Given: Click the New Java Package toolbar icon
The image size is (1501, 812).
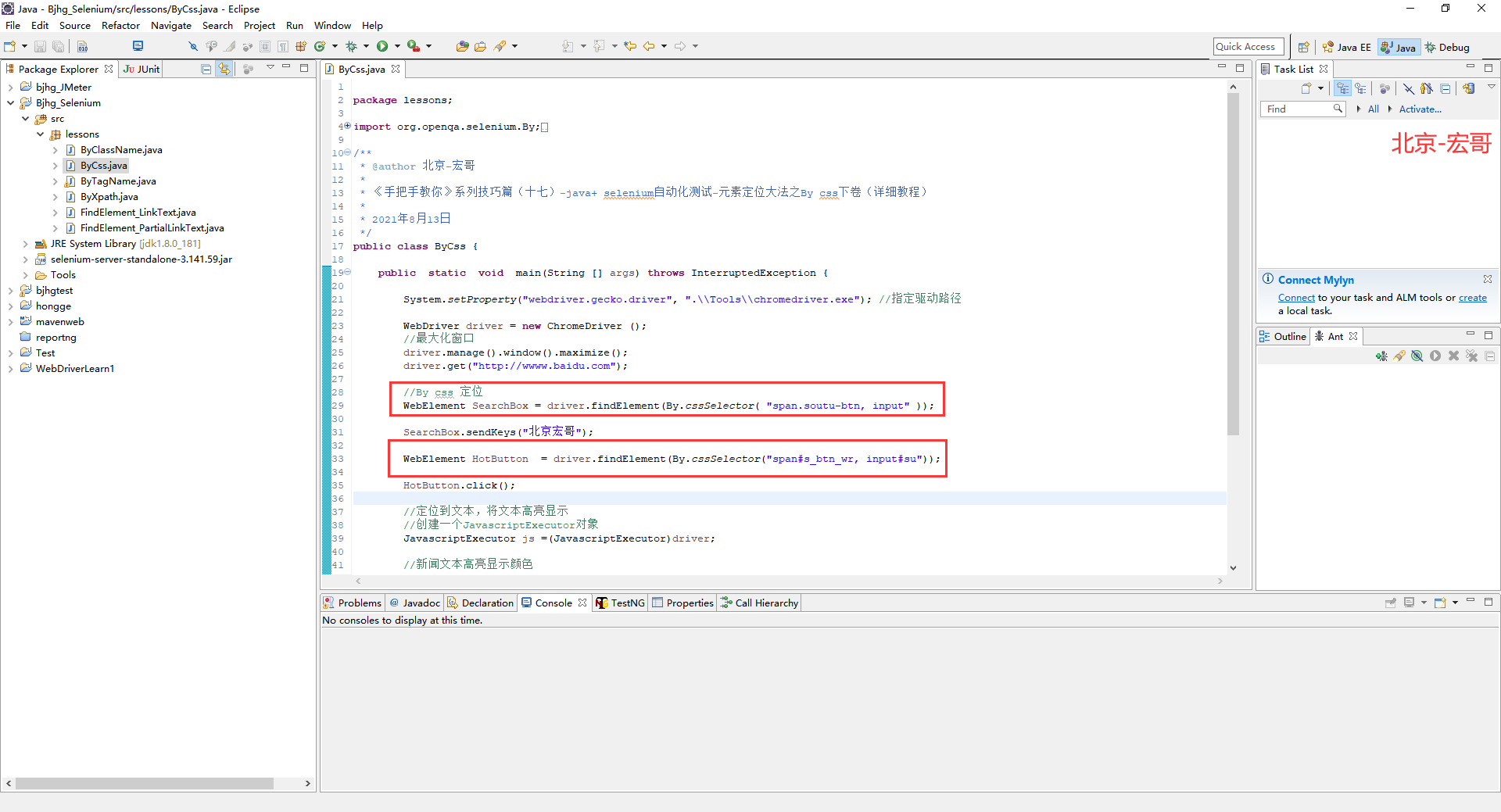Looking at the screenshot, I should pos(301,47).
